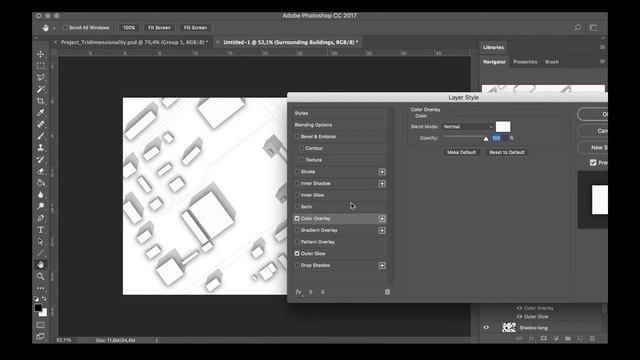Viewport: 640px width, 360px height.
Task: Select the Eyedropper tool
Action: pyautogui.click(x=40, y=113)
